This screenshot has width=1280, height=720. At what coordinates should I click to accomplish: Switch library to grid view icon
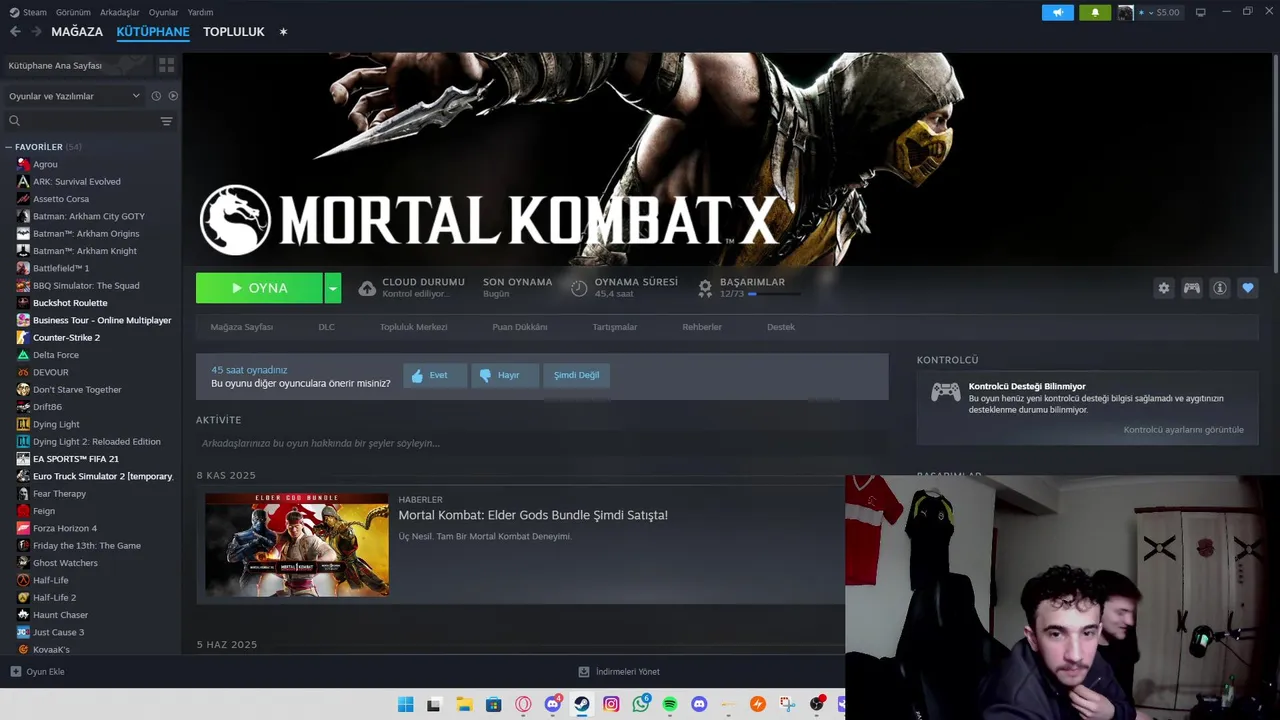point(166,65)
